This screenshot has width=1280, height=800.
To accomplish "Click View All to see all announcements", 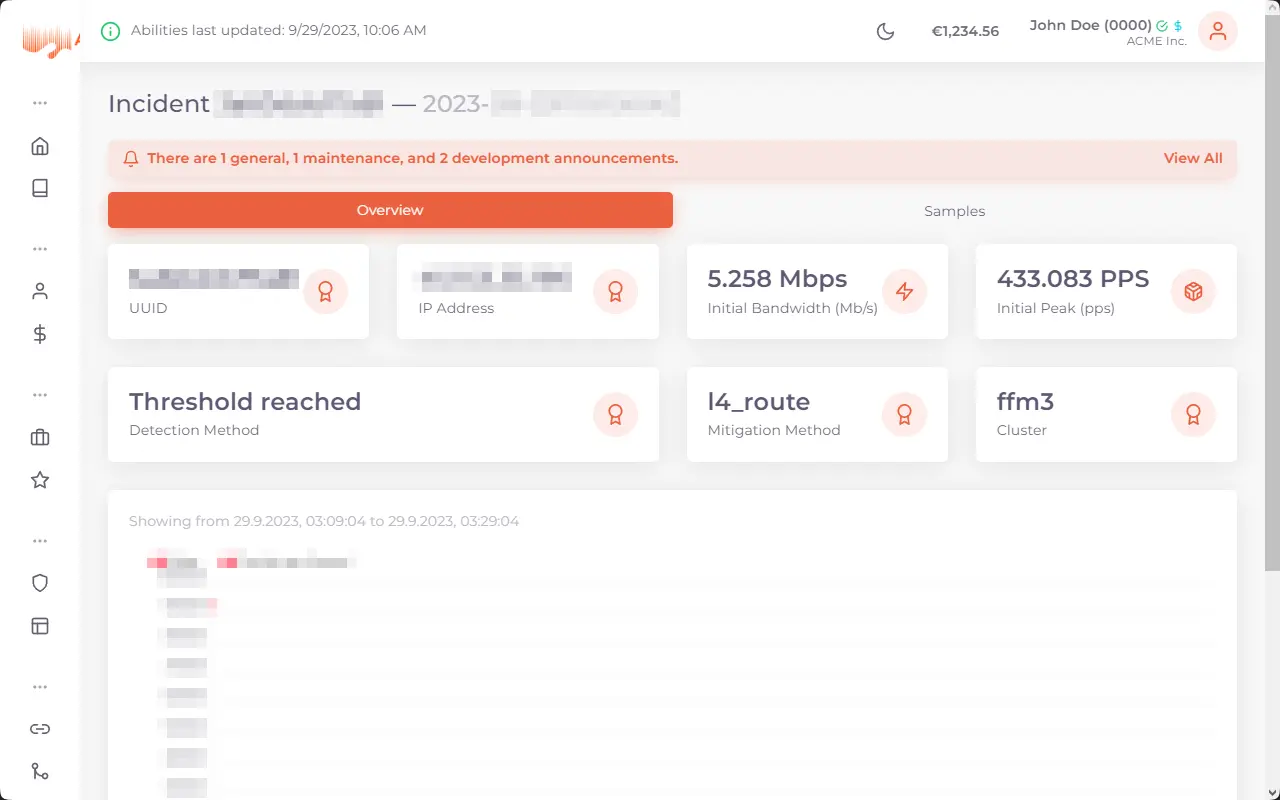I will coord(1192,158).
